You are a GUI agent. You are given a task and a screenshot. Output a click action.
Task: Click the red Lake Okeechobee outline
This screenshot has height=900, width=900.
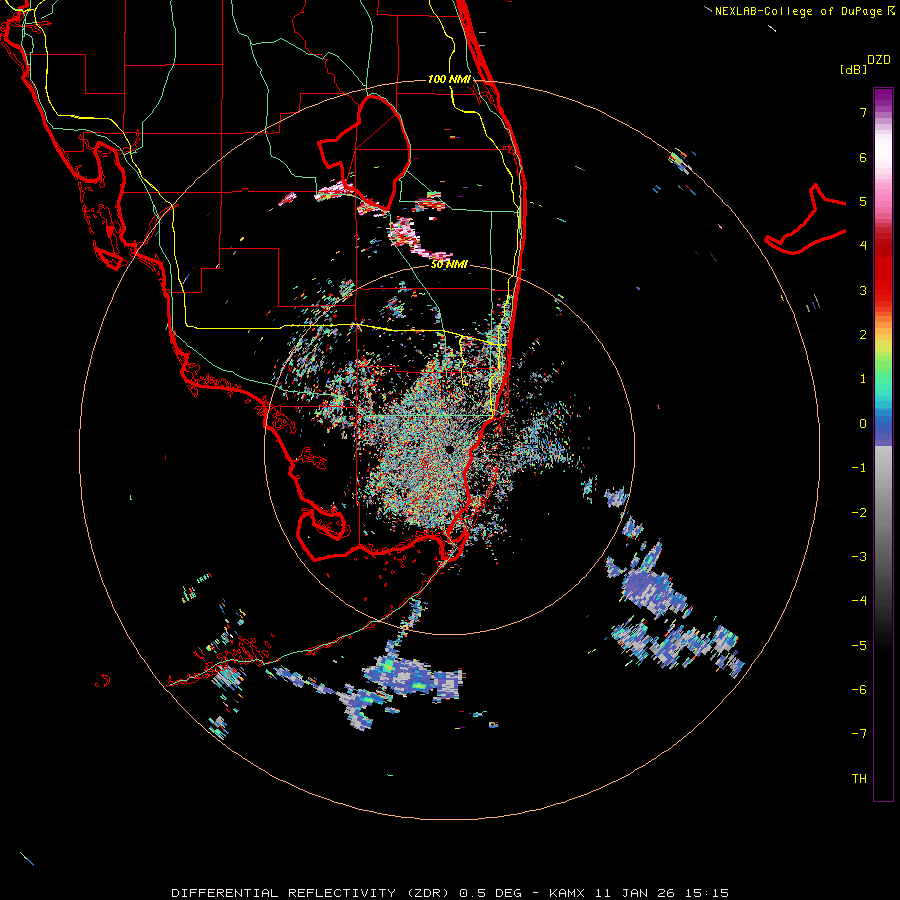pos(364,155)
